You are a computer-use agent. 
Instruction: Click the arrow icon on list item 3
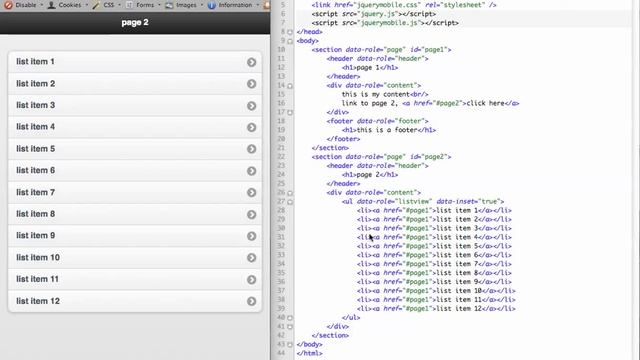(x=251, y=106)
